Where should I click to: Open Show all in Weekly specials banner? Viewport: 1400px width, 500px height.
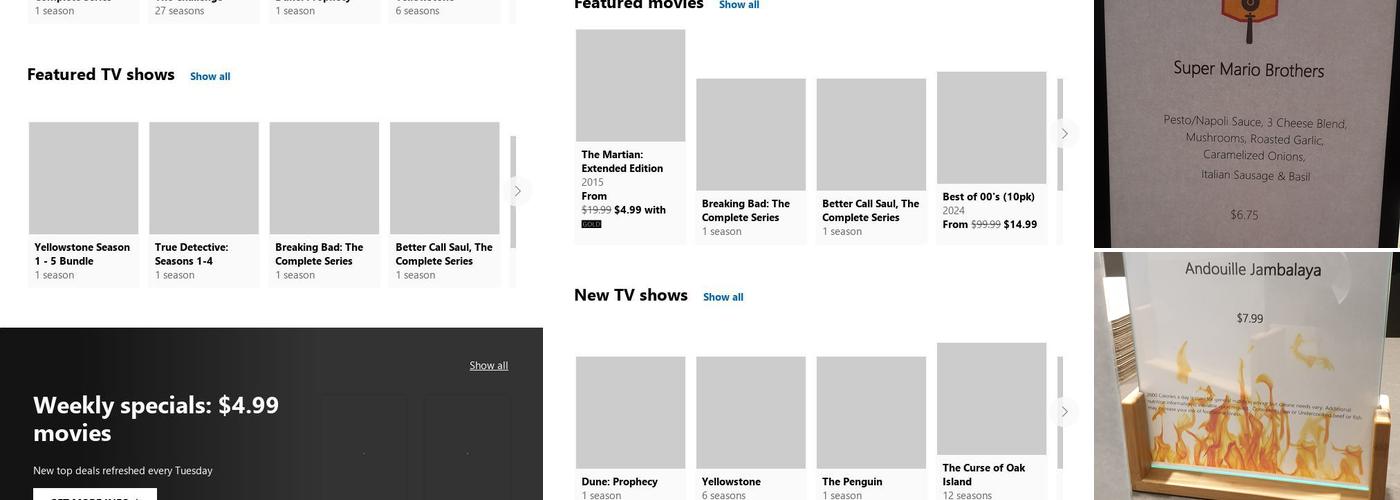489,365
